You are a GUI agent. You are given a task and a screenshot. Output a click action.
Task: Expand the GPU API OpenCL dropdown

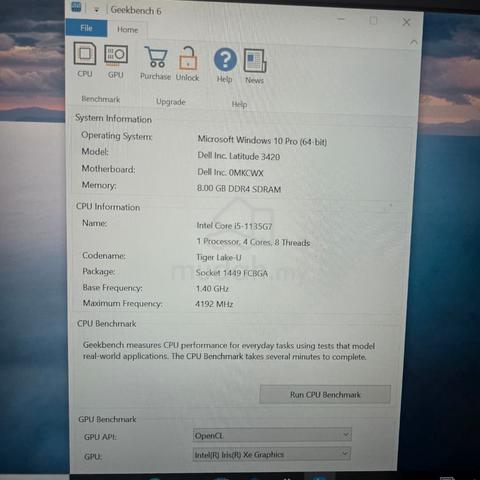[x=272, y=435]
